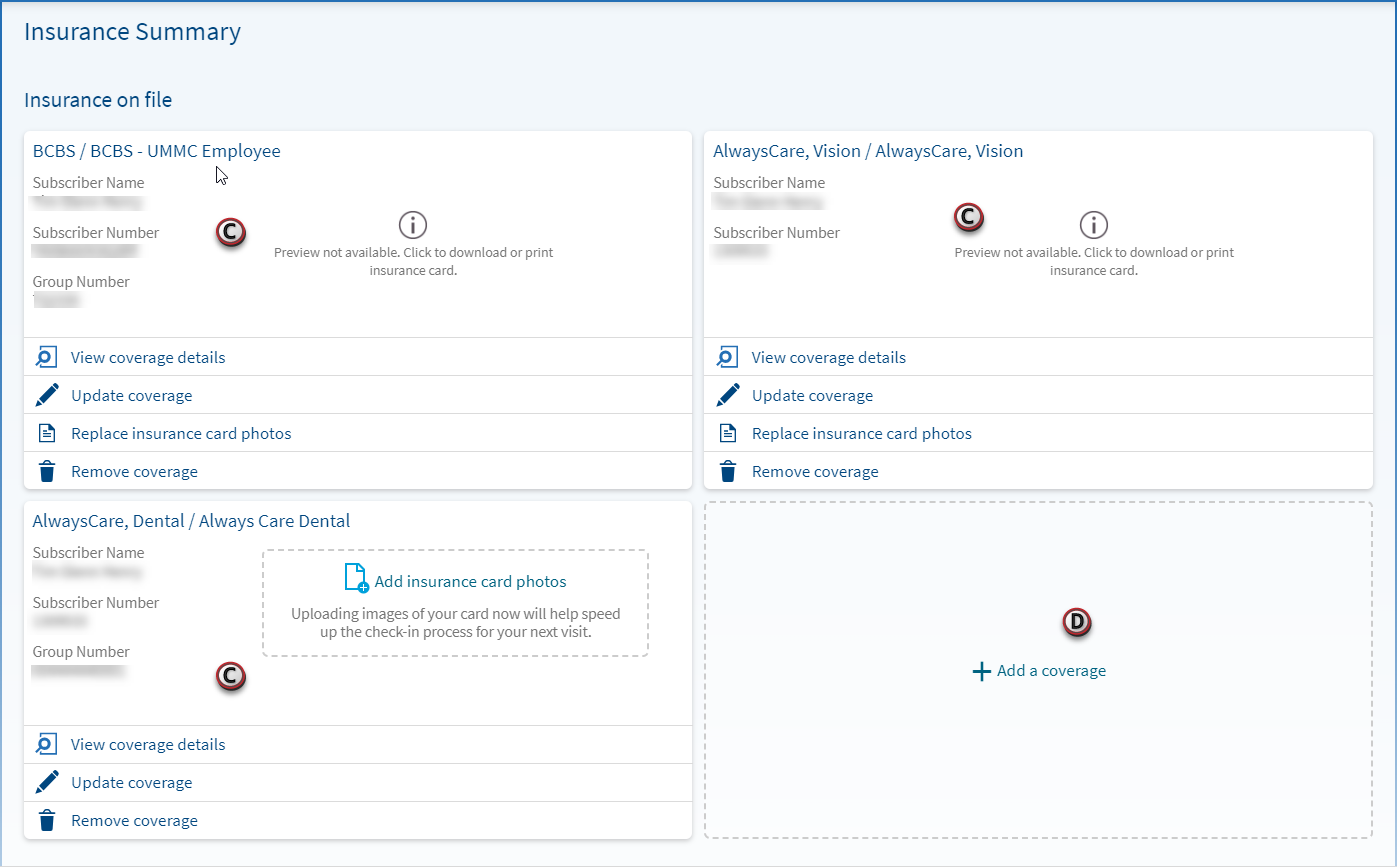
Task: Click the trash icon in the BCBS card
Action: pos(47,471)
